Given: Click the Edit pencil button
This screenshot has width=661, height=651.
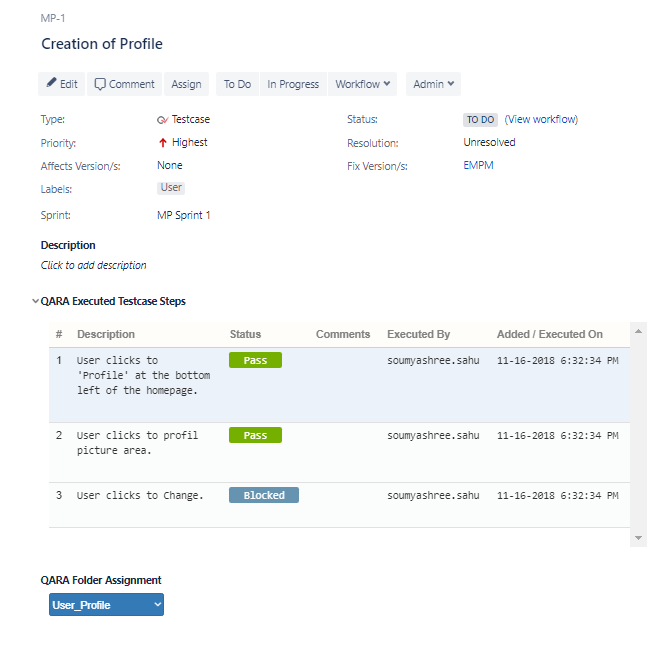Looking at the screenshot, I should pos(62,84).
